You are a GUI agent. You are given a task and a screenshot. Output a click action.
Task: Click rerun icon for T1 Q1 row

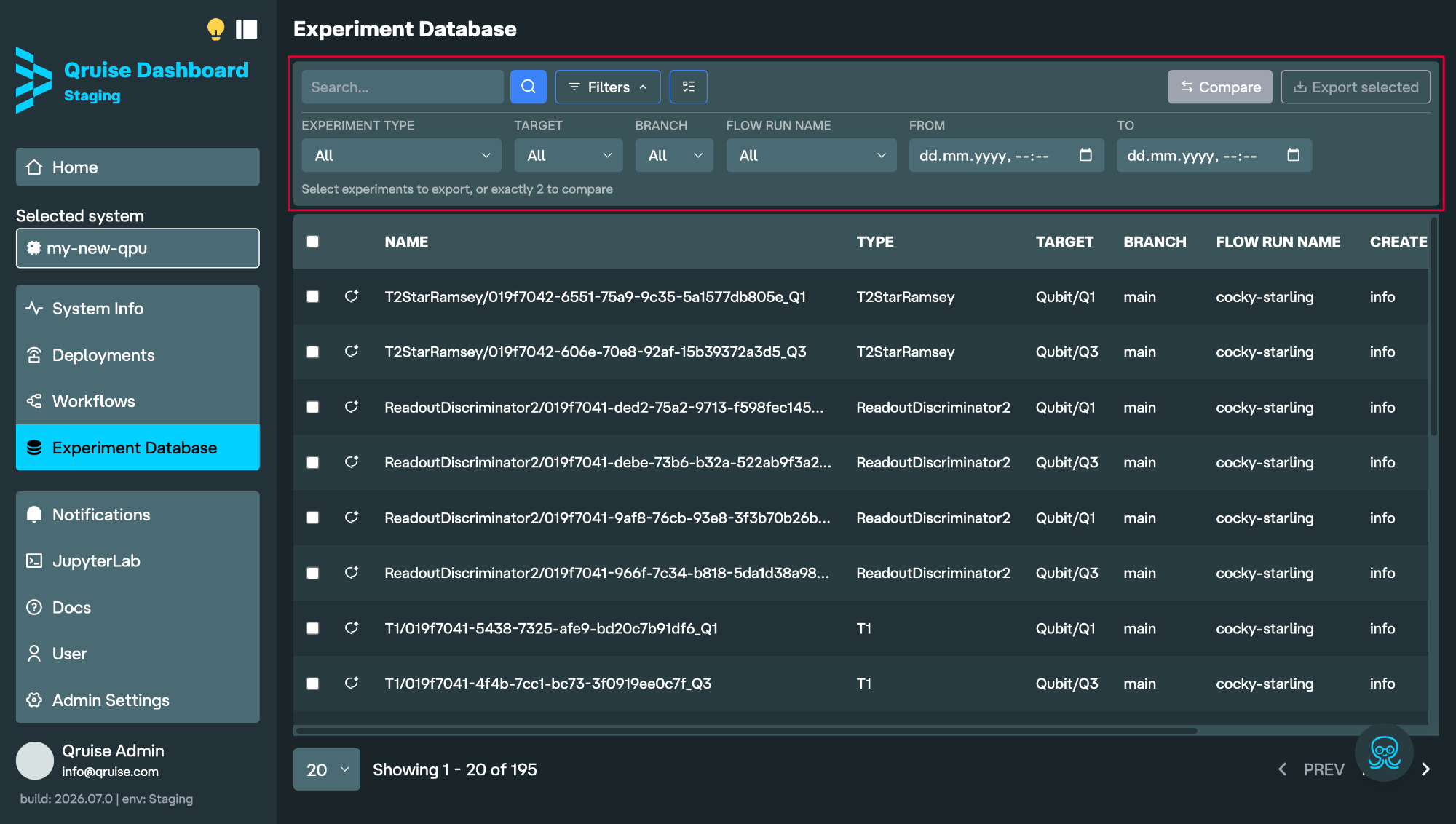point(352,628)
